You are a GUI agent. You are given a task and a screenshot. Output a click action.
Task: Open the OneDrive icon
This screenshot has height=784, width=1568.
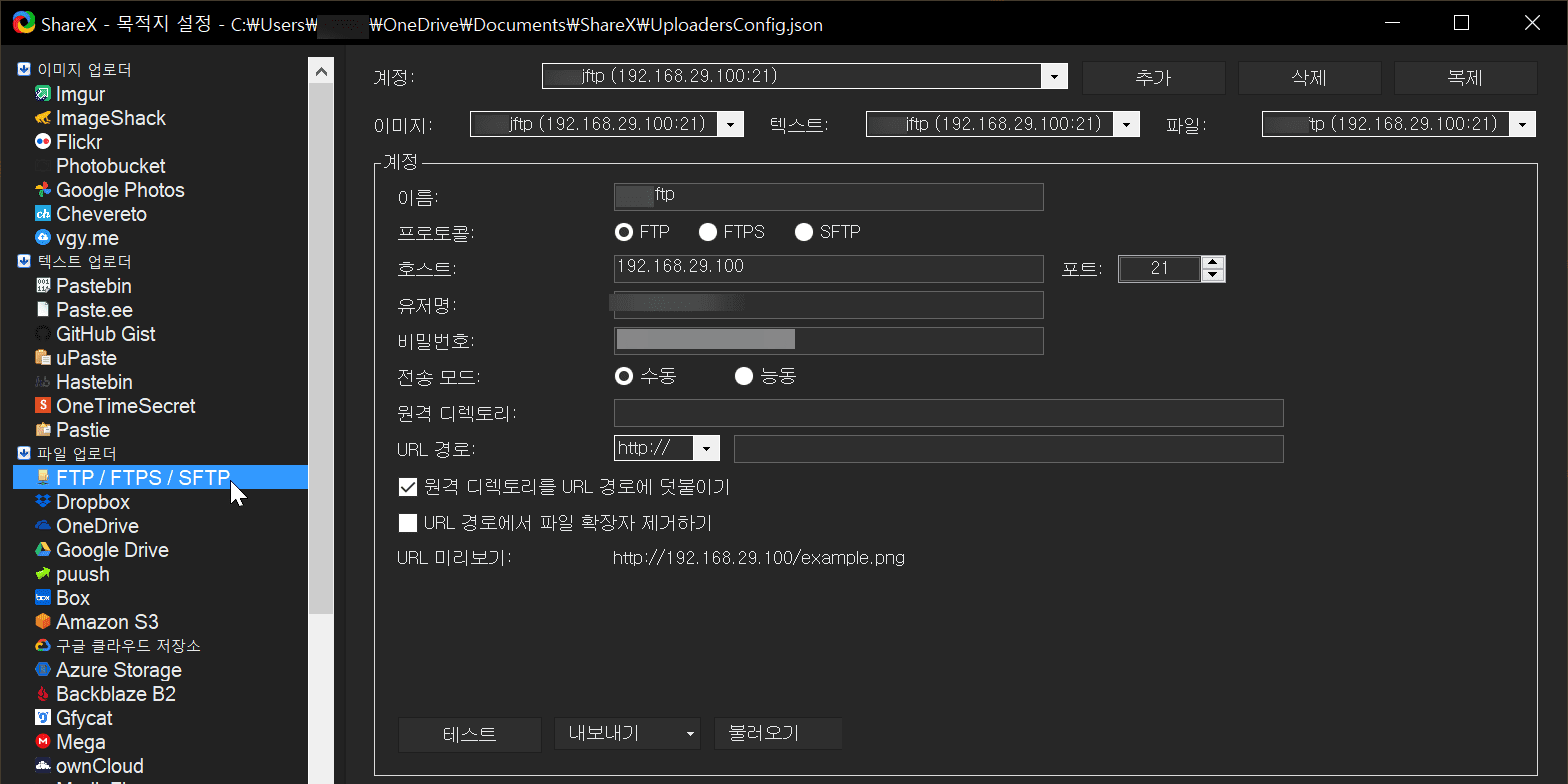click(x=43, y=526)
